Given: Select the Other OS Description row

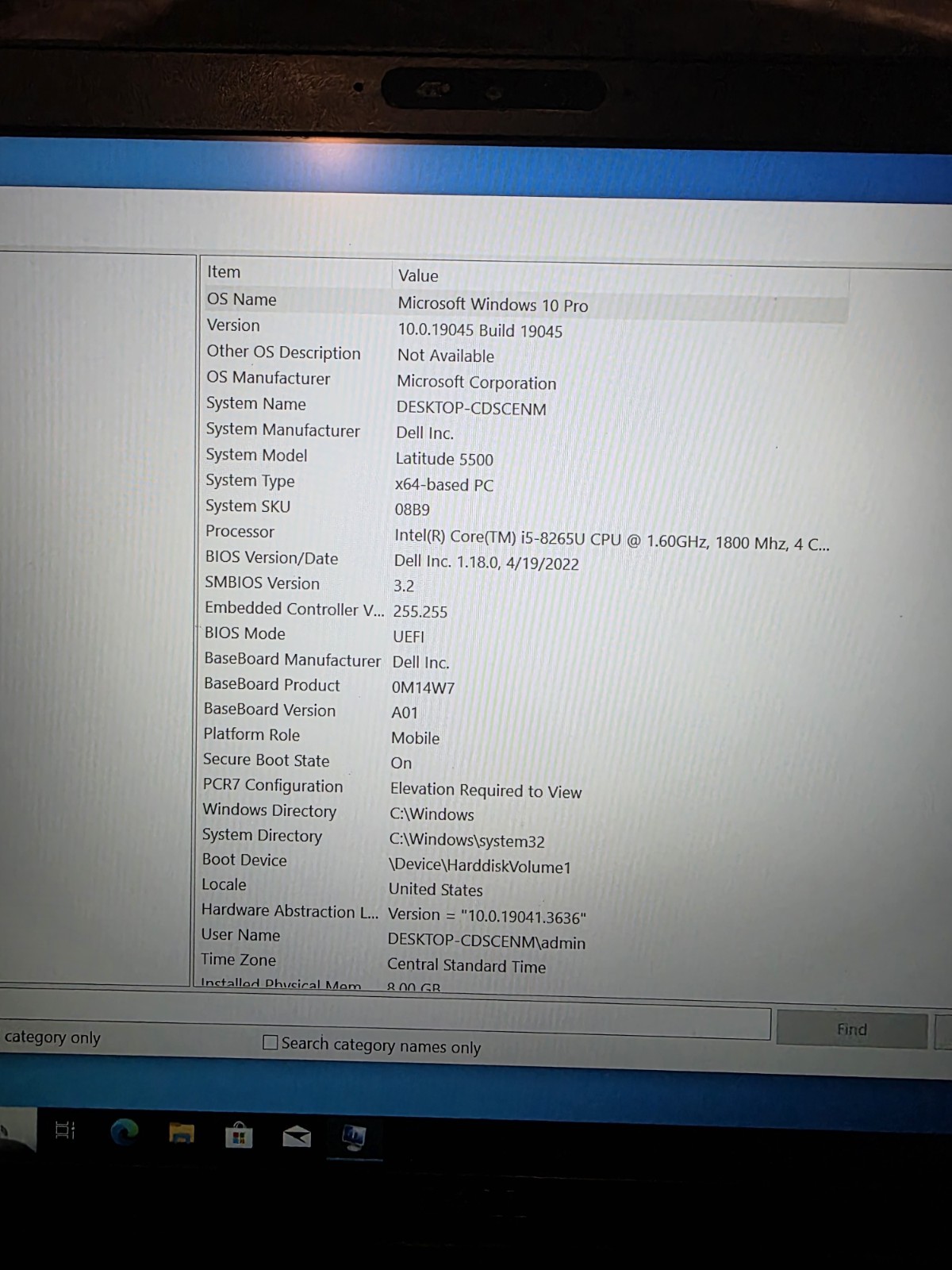Looking at the screenshot, I should click(525, 354).
